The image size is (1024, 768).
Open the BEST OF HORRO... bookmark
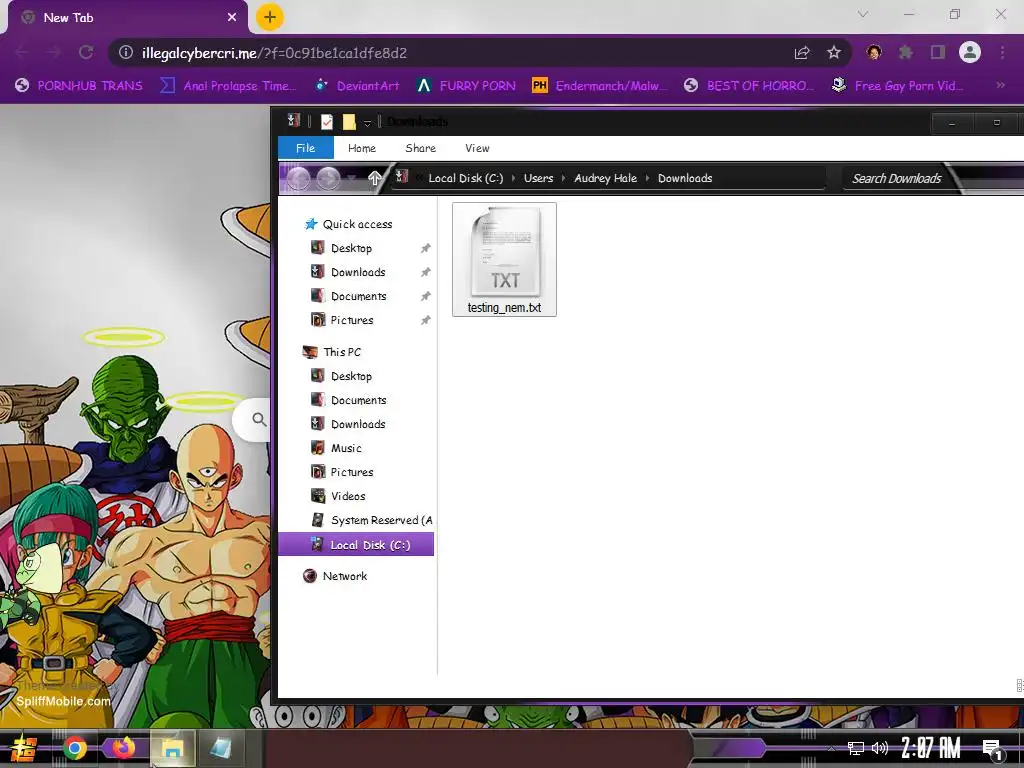pos(748,86)
